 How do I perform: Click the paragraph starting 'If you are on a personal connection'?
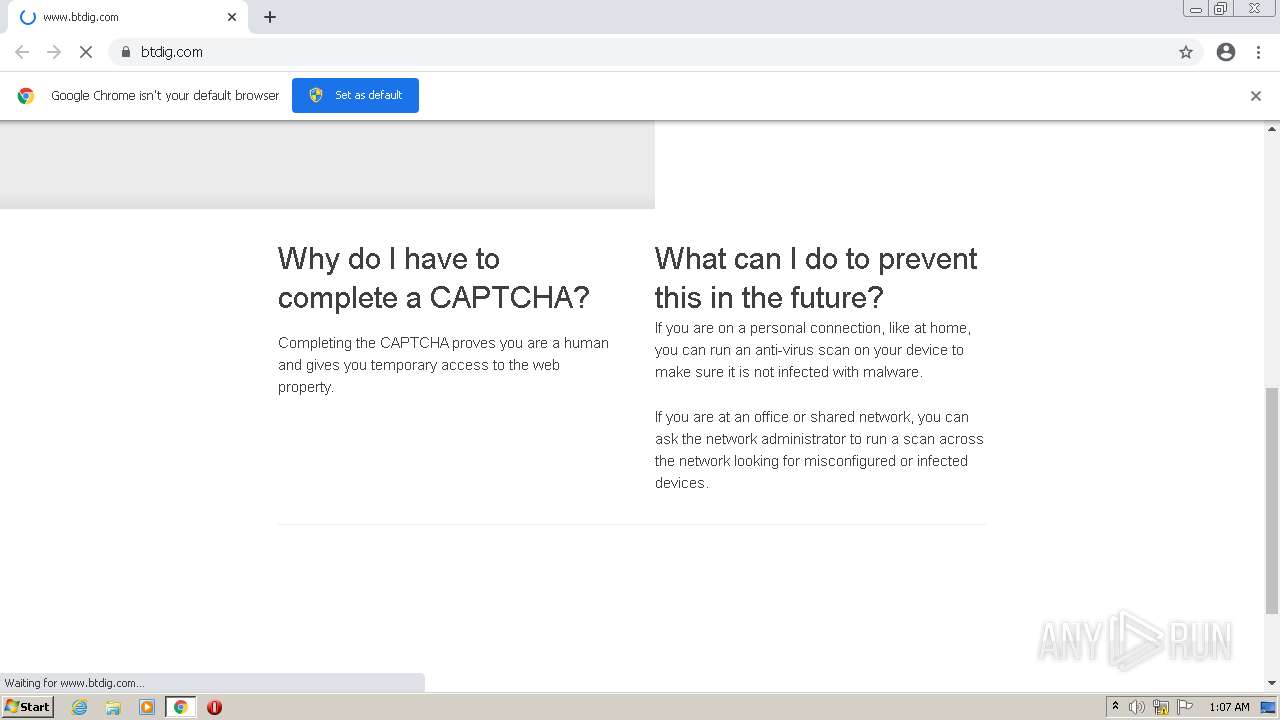[x=813, y=350]
